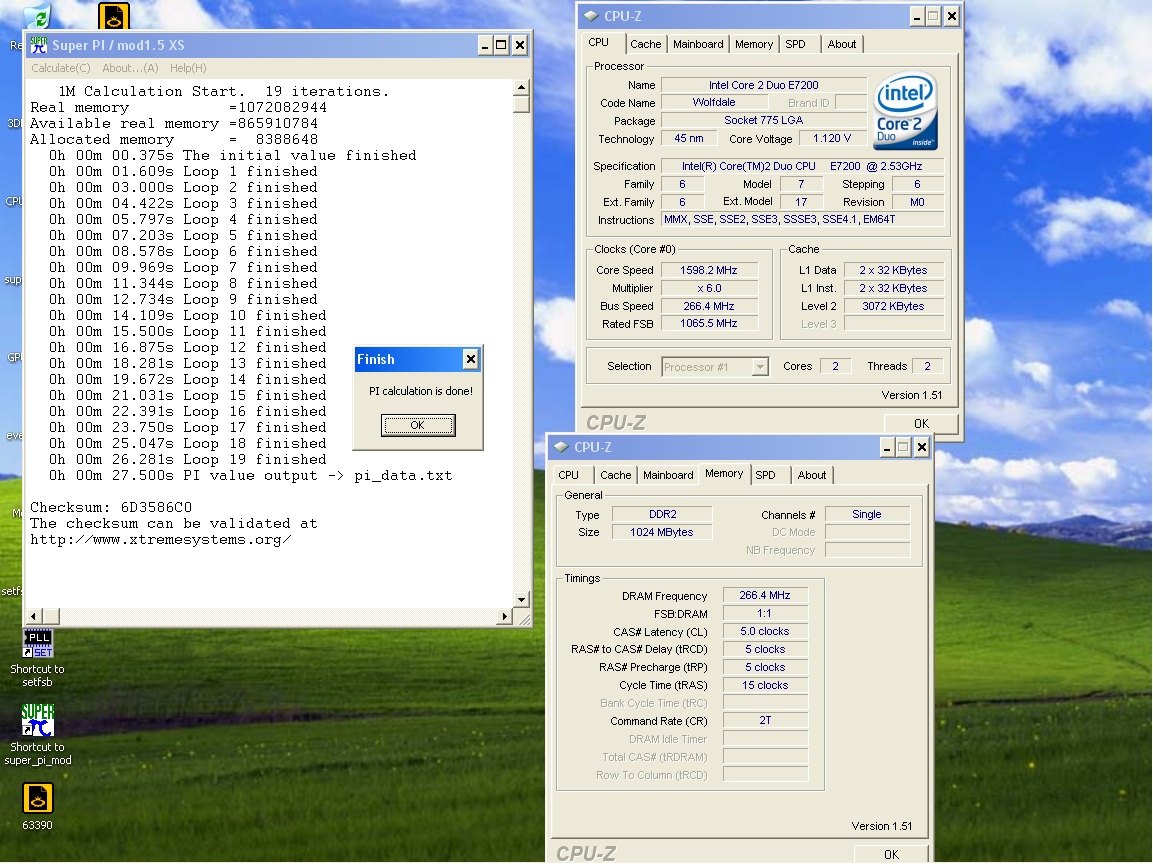Open the Shortcut to super_pi_mod desktop icon
Image resolution: width=1153 pixels, height=864 pixels.
(x=38, y=735)
